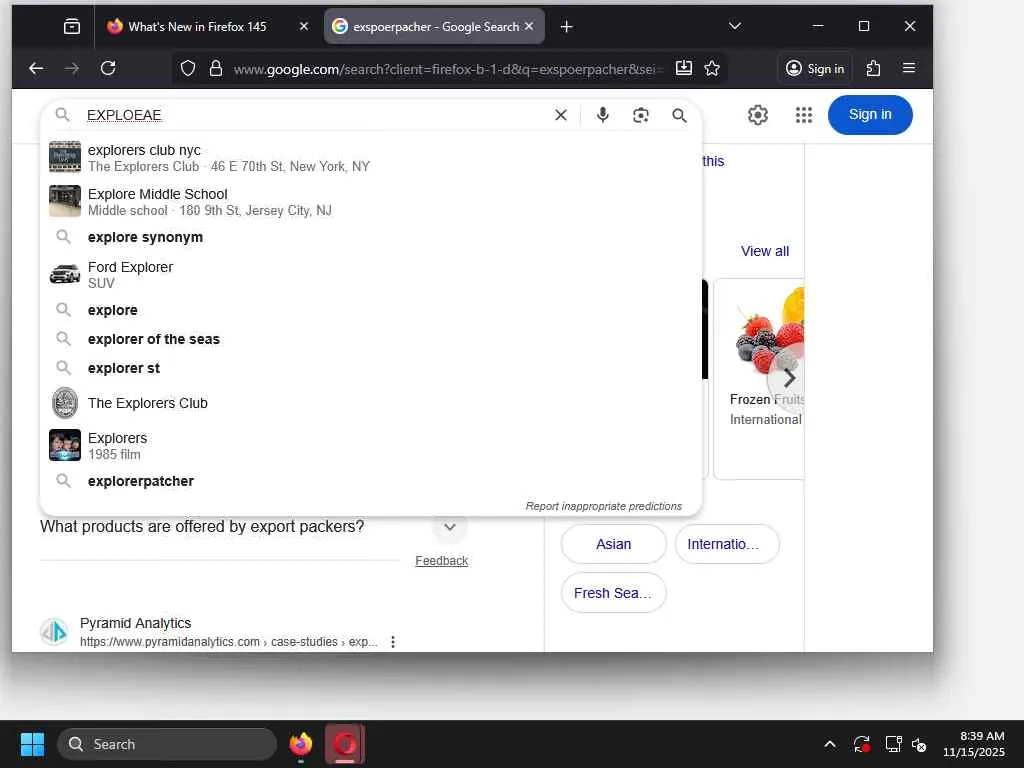Choose suggestion 'Explore Middle School'
1024x768 pixels.
pos(371,202)
